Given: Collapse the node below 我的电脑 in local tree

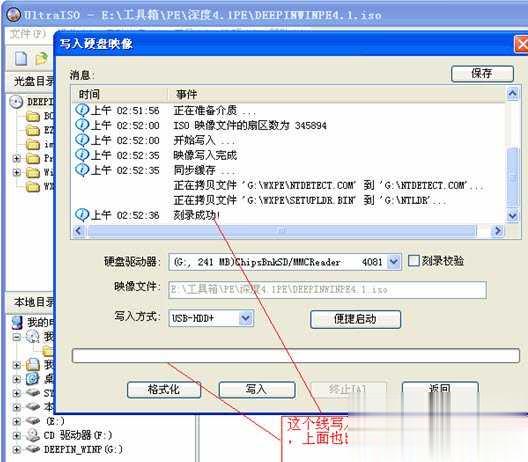Looking at the screenshot, I should point(16,337).
